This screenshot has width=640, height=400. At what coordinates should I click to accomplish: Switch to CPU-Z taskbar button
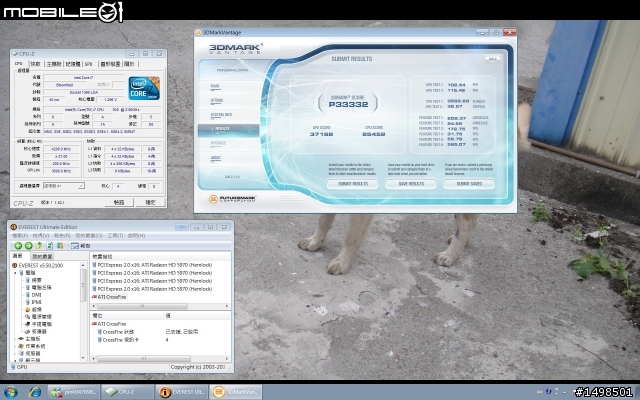(127, 392)
